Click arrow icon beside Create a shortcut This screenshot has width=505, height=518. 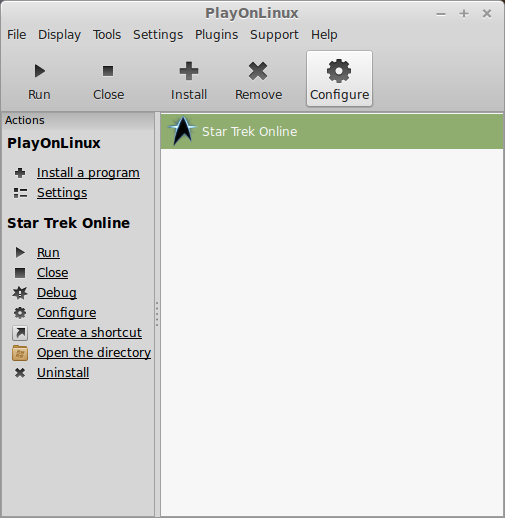pyautogui.click(x=20, y=333)
